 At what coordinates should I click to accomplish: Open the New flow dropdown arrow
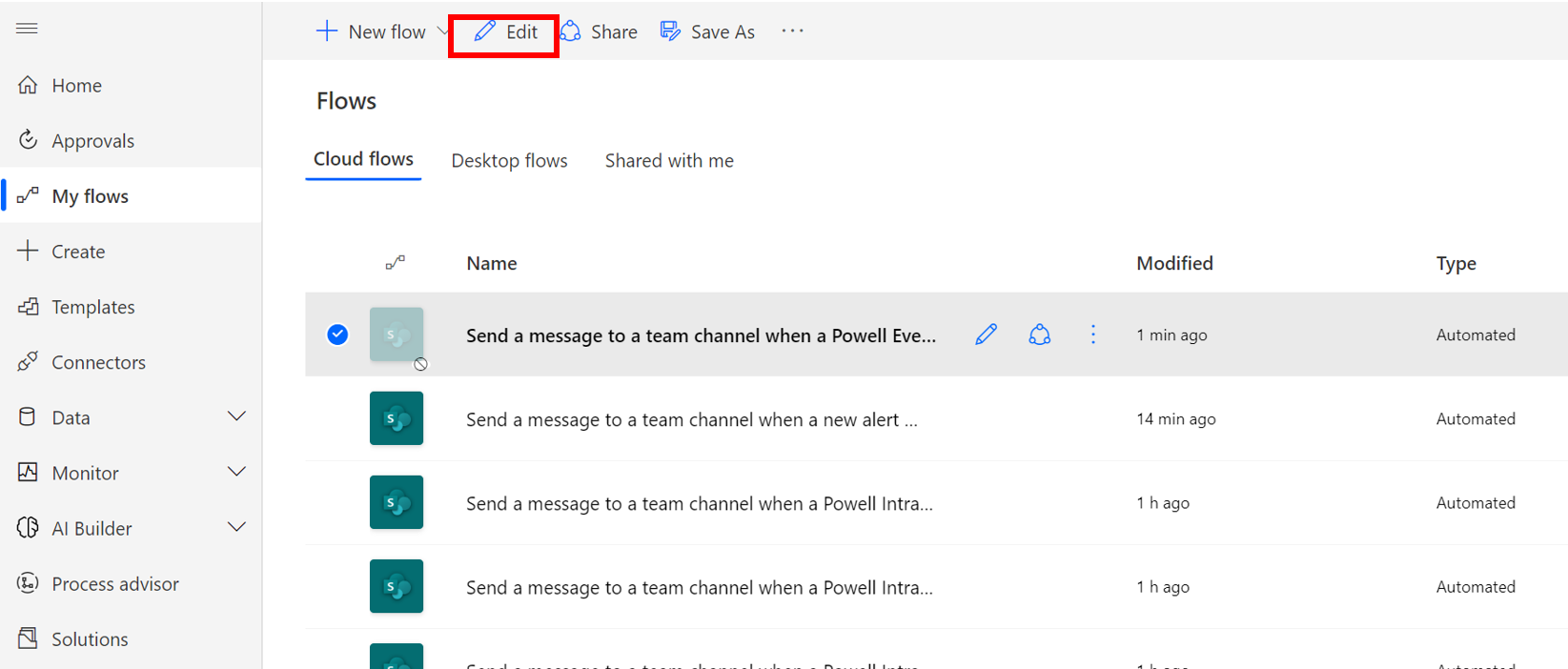[442, 31]
